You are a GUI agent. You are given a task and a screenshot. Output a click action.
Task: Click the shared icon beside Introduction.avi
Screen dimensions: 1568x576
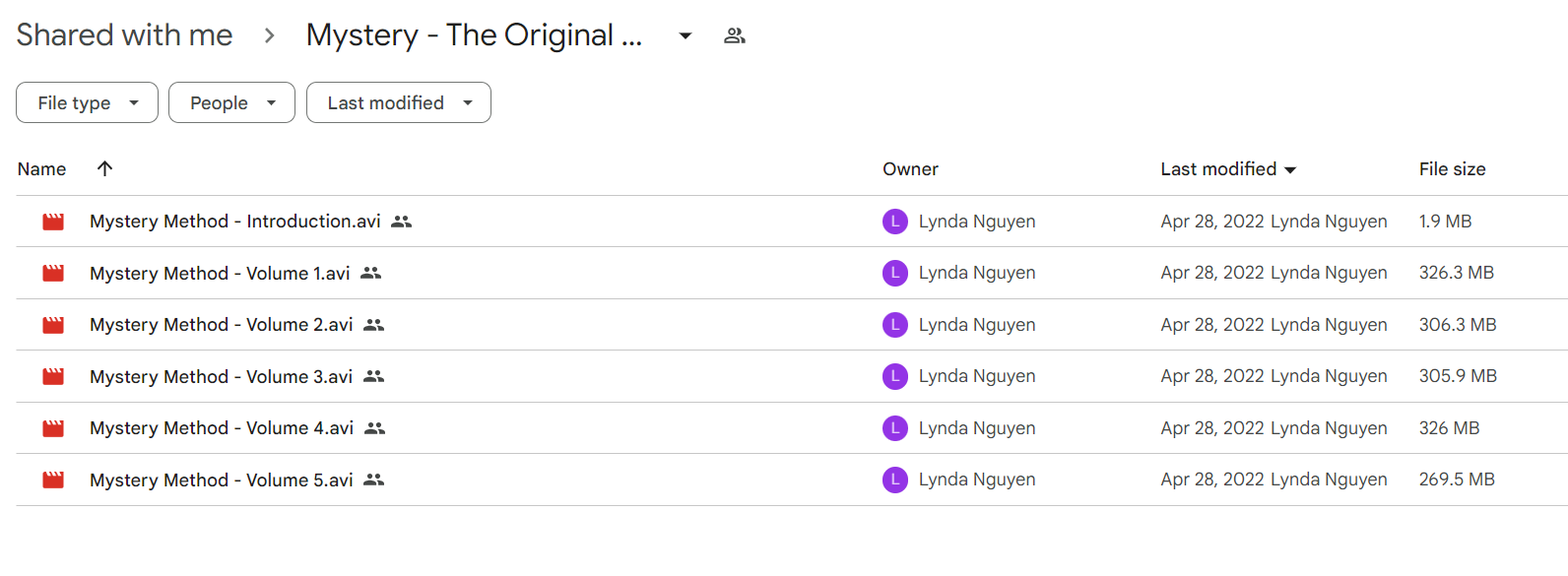coord(401,222)
